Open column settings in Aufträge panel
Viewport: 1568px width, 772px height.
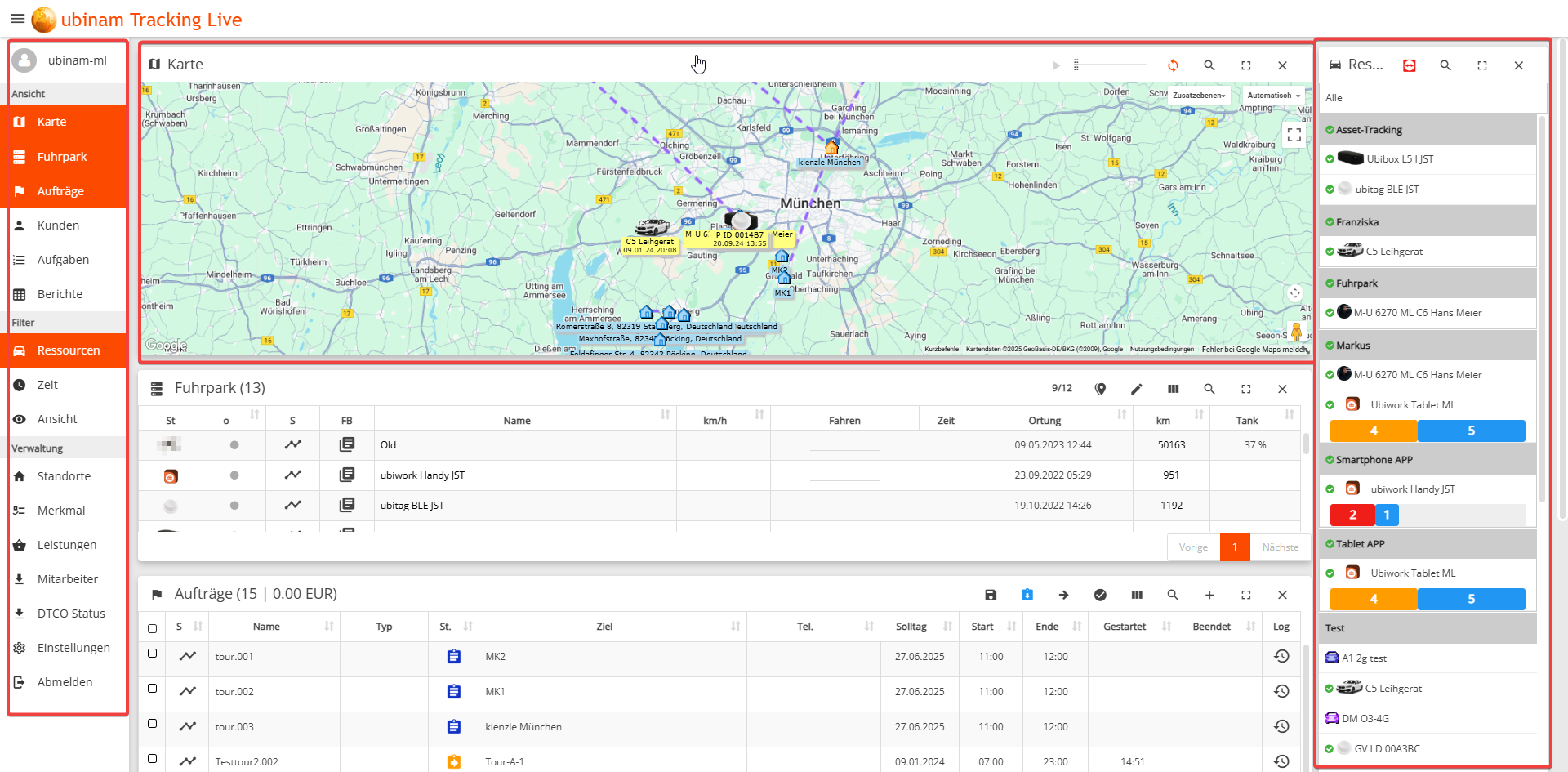click(x=1137, y=595)
